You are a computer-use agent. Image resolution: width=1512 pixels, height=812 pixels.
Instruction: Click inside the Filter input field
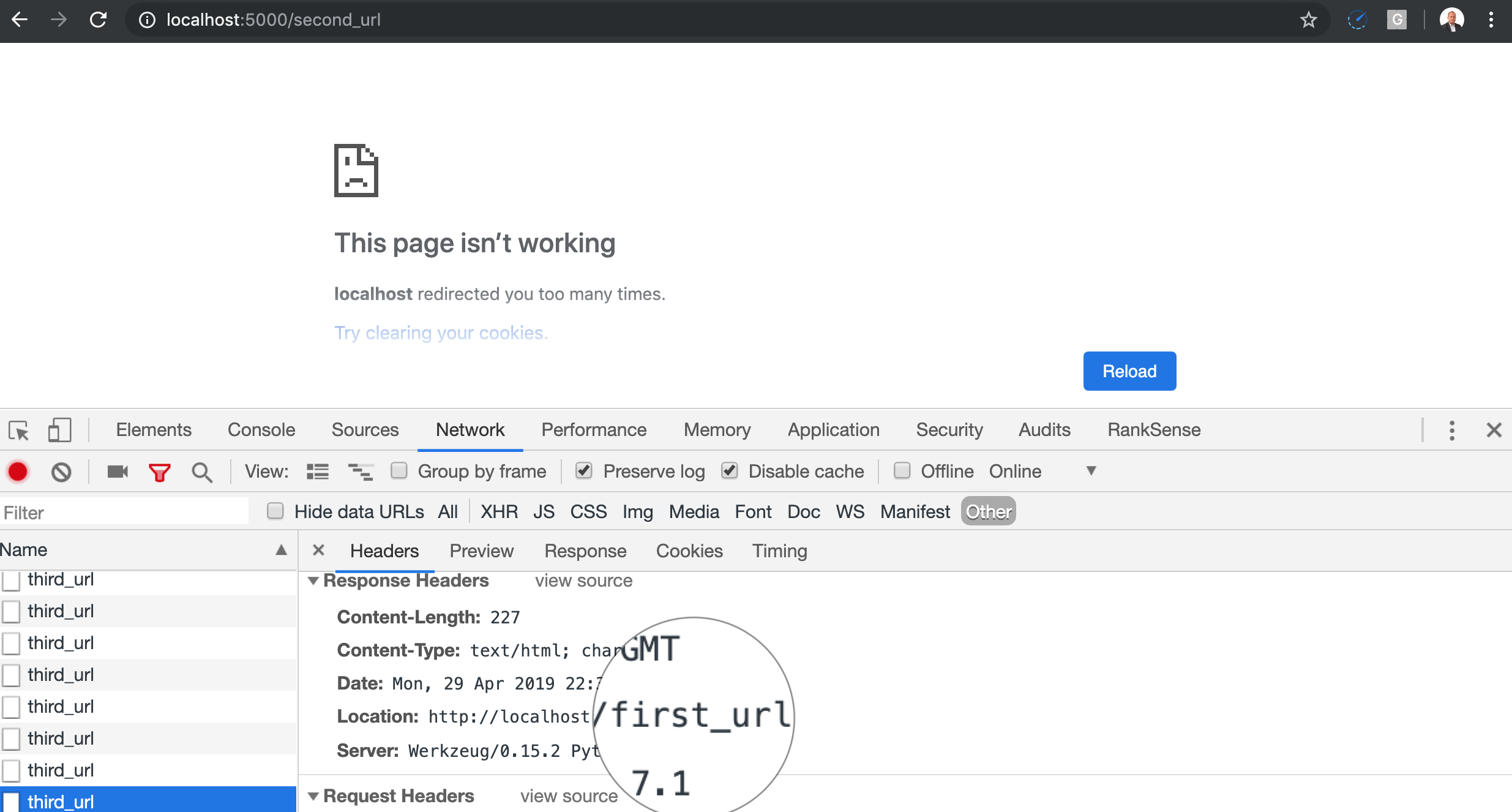pos(122,512)
